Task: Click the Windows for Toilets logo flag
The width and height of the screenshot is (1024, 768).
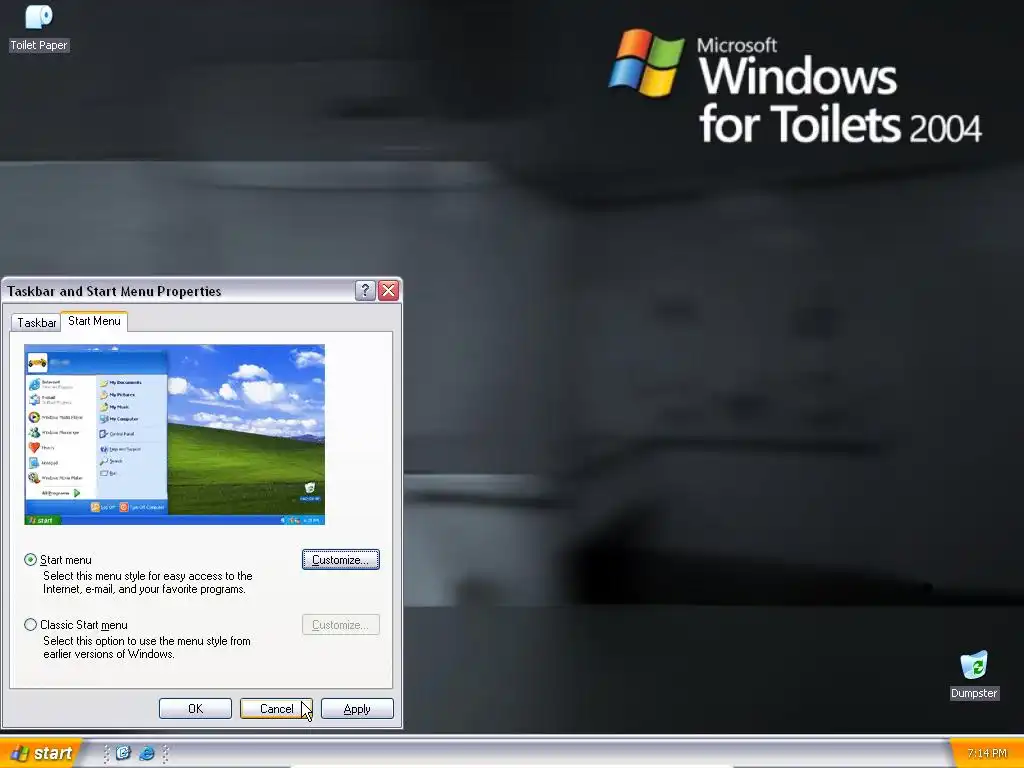Action: pos(647,63)
